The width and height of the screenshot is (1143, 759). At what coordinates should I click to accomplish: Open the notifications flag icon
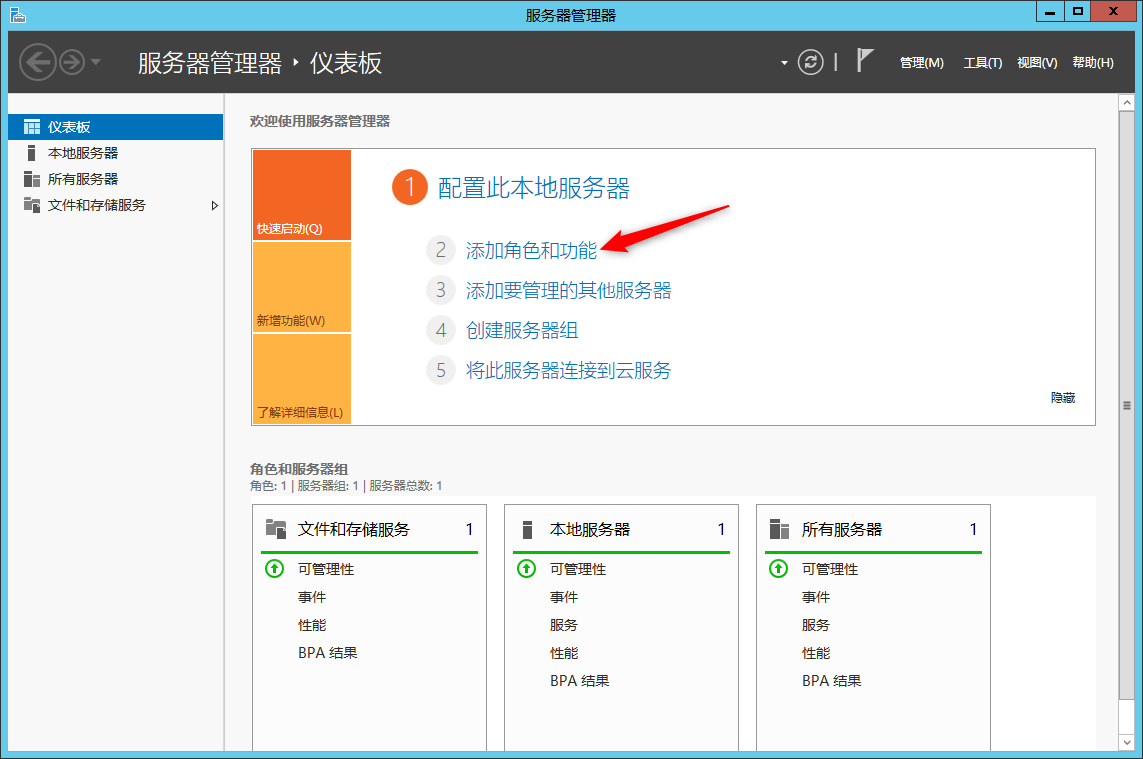(x=864, y=60)
